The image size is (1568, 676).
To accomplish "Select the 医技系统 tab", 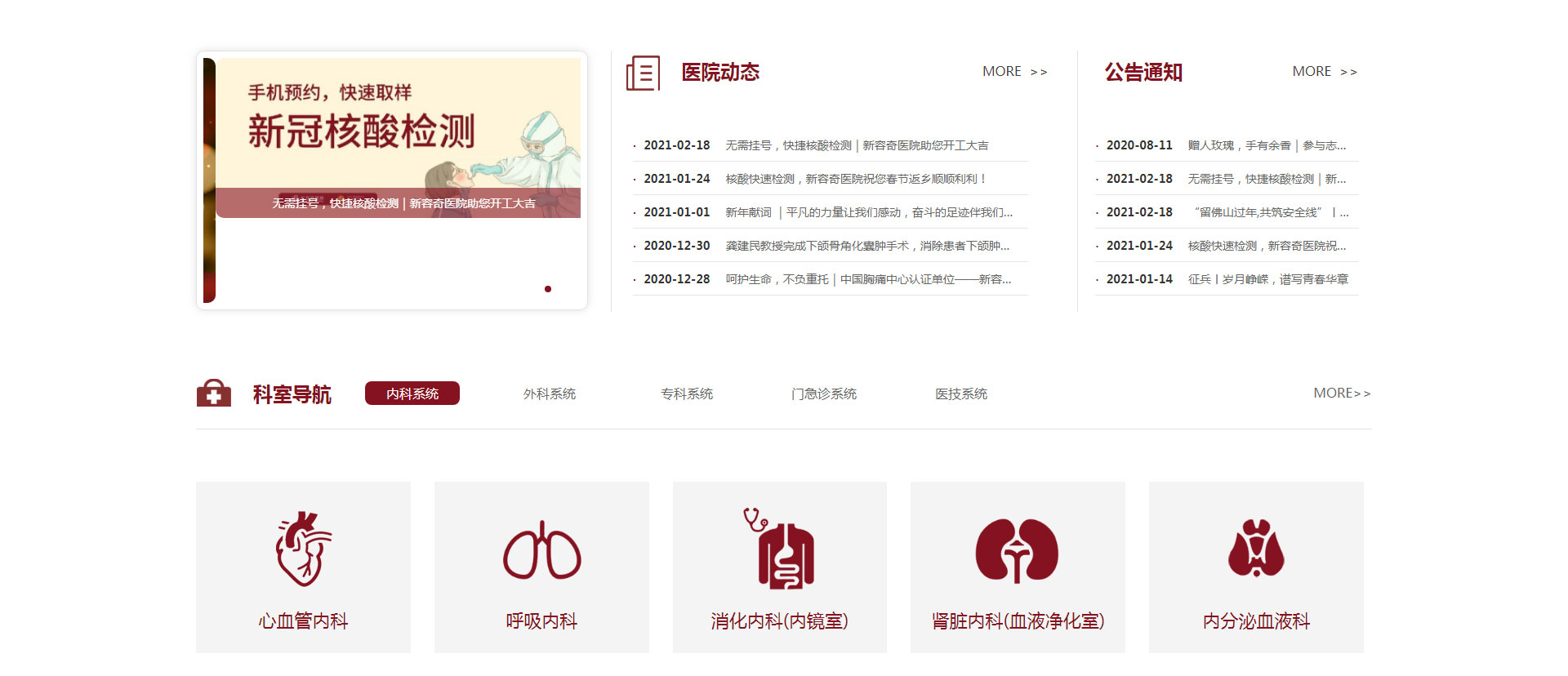I will [x=961, y=394].
